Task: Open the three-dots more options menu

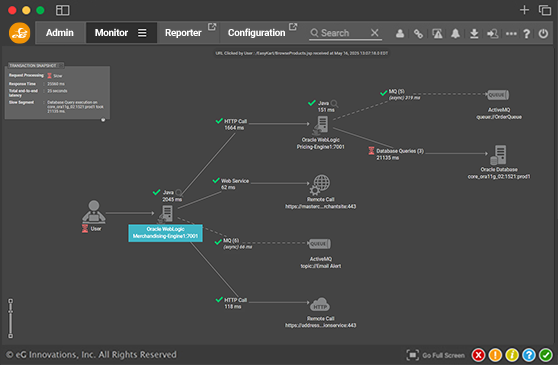Action: pyautogui.click(x=511, y=33)
